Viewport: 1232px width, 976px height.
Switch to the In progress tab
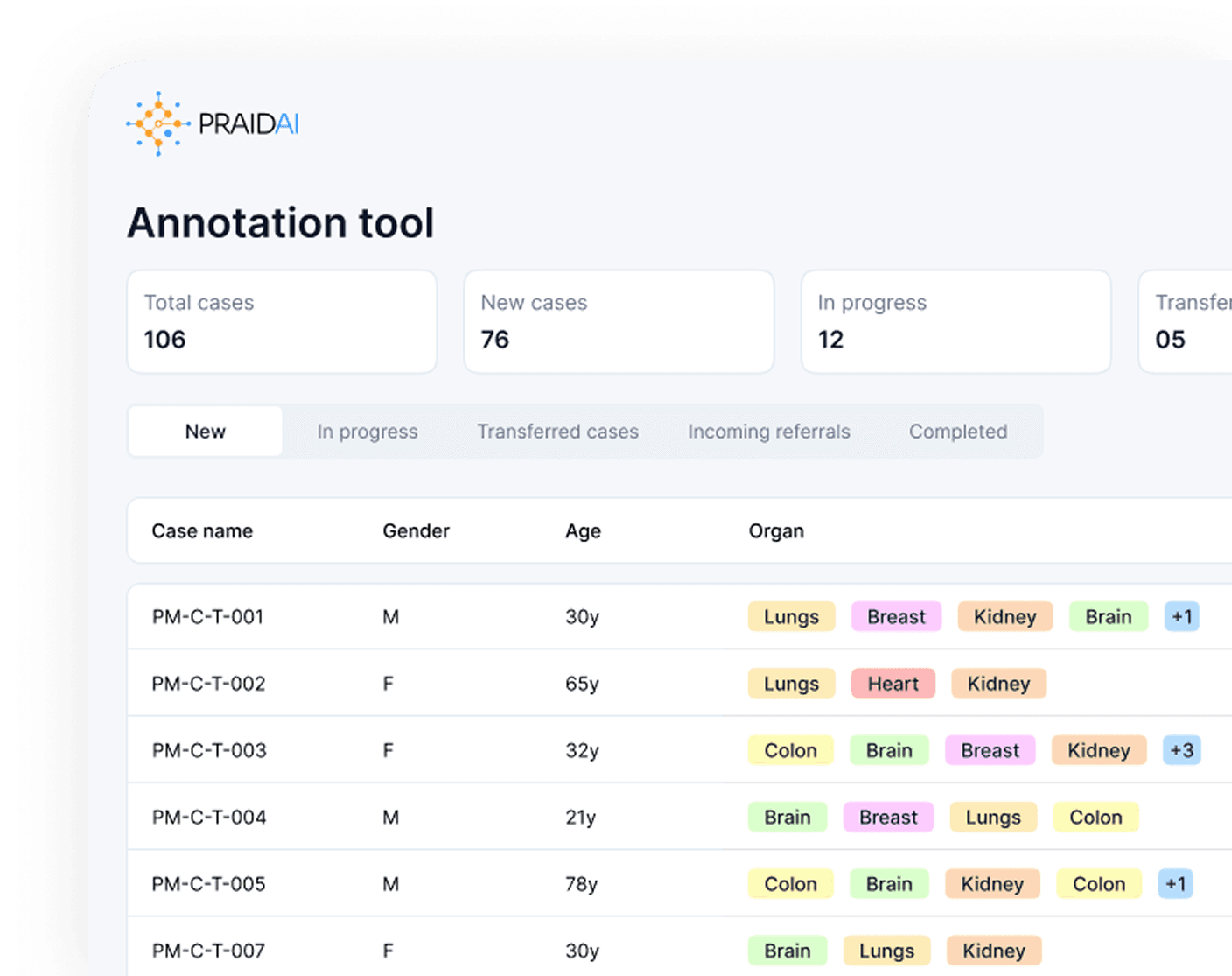click(x=367, y=432)
